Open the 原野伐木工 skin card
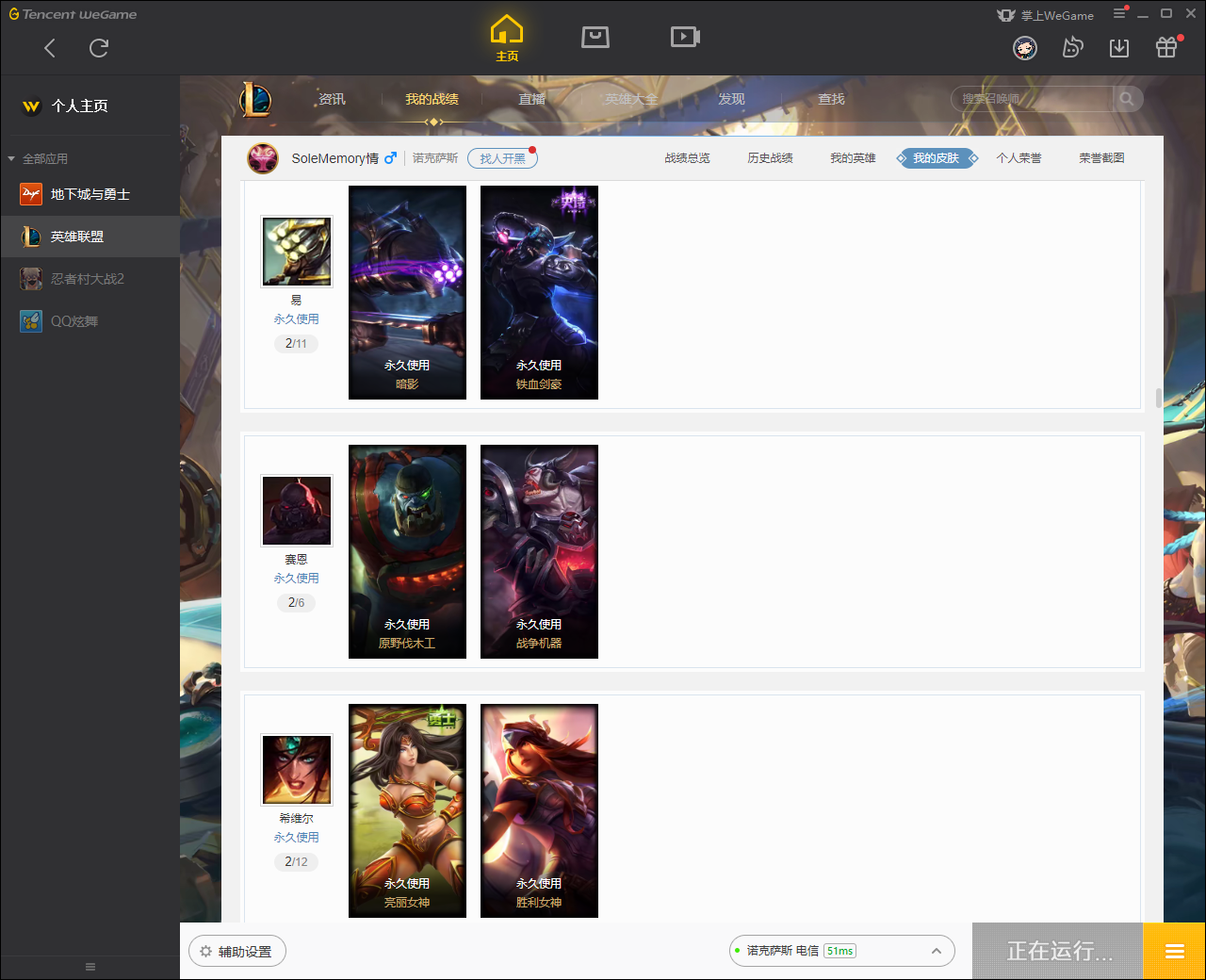This screenshot has width=1206, height=980. point(407,551)
